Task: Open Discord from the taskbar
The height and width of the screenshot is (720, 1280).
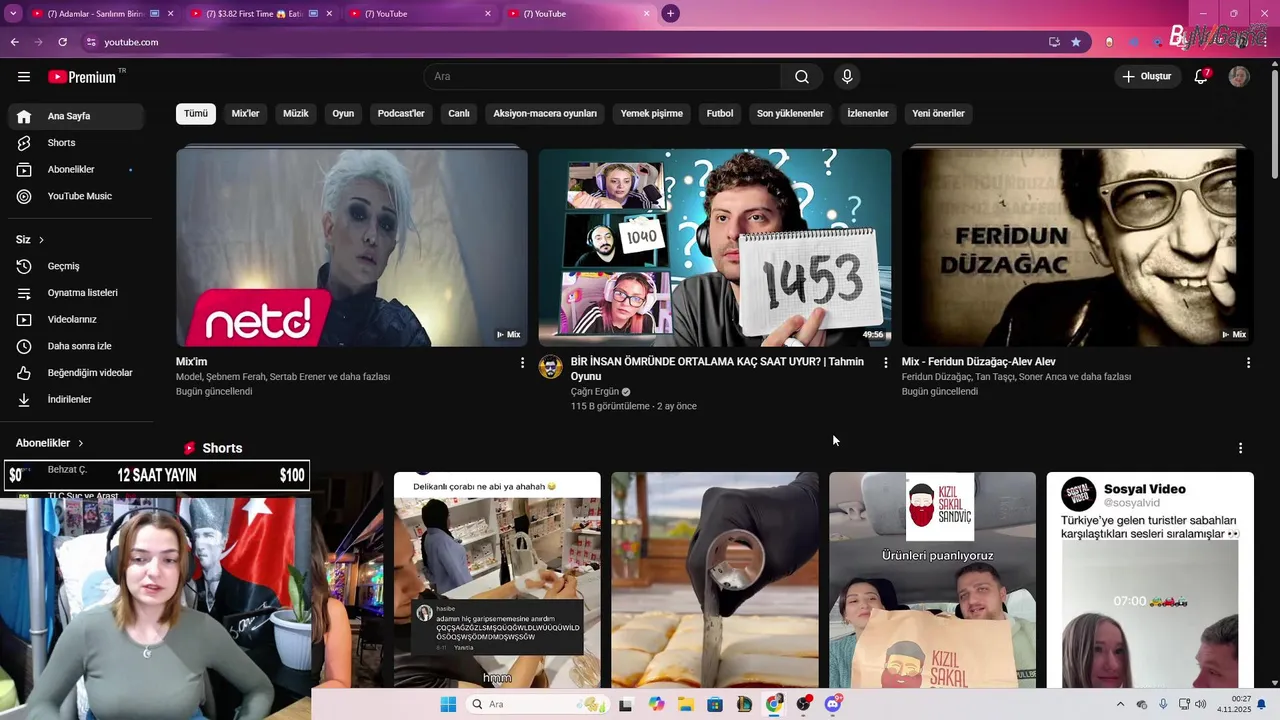Action: pos(833,704)
